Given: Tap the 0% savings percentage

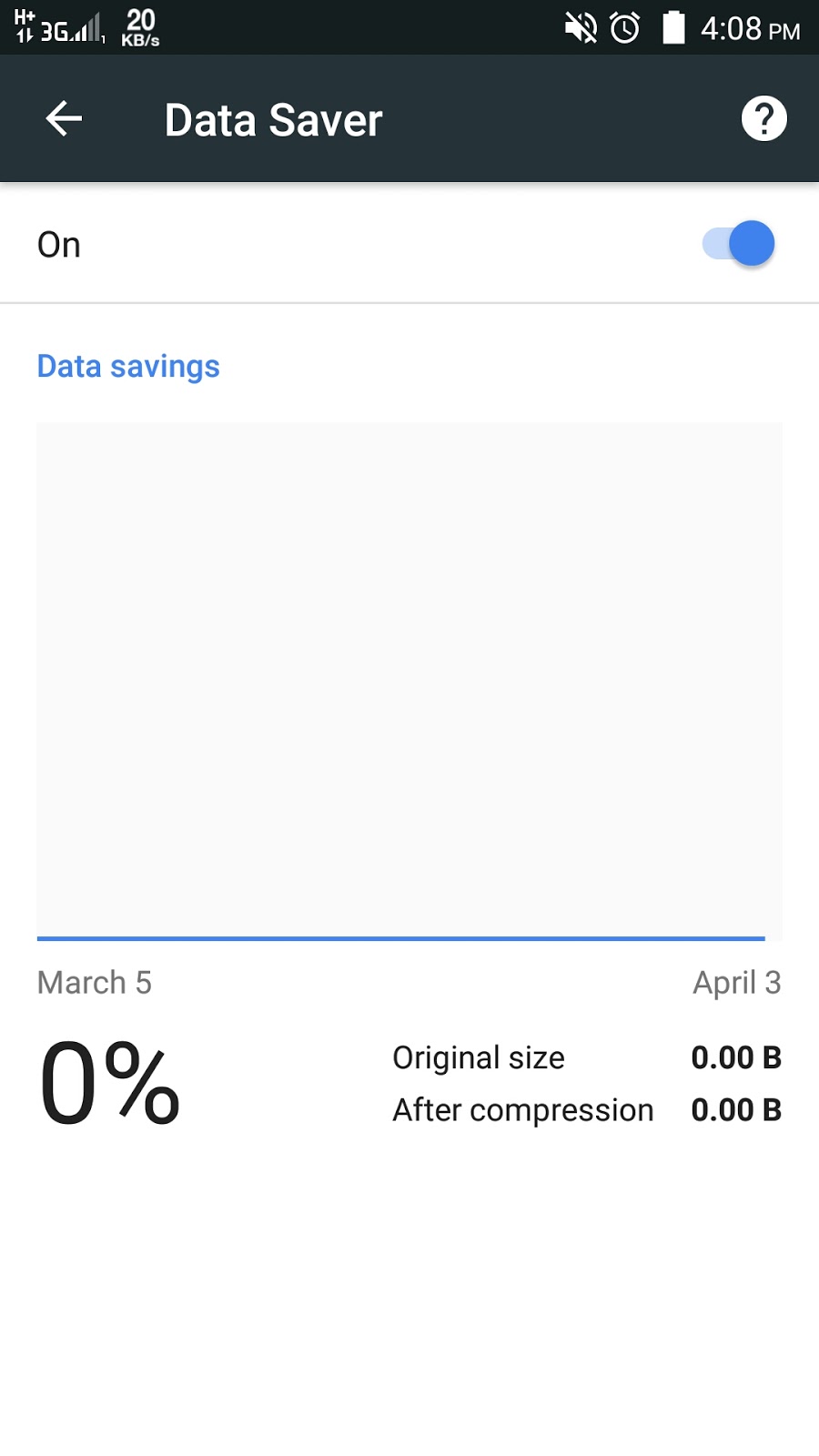Looking at the screenshot, I should (x=110, y=1083).
